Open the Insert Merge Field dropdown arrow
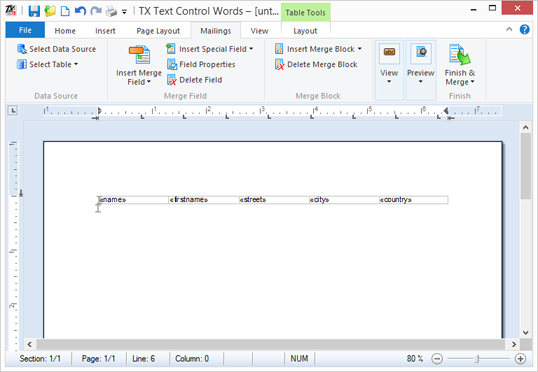Image resolution: width=538 pixels, height=372 pixels. coord(149,82)
